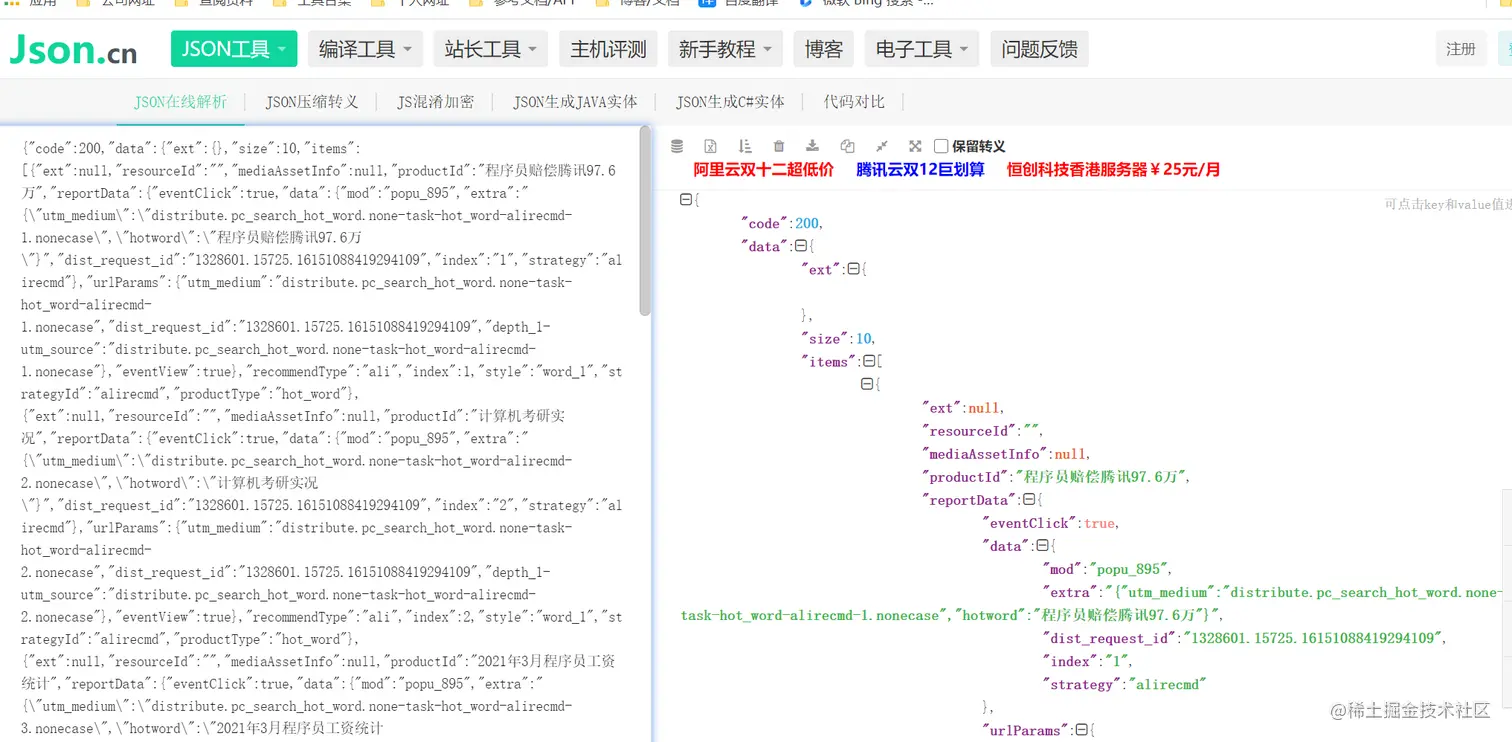Click the value 200 in tree
This screenshot has height=742, width=1512.
click(807, 223)
